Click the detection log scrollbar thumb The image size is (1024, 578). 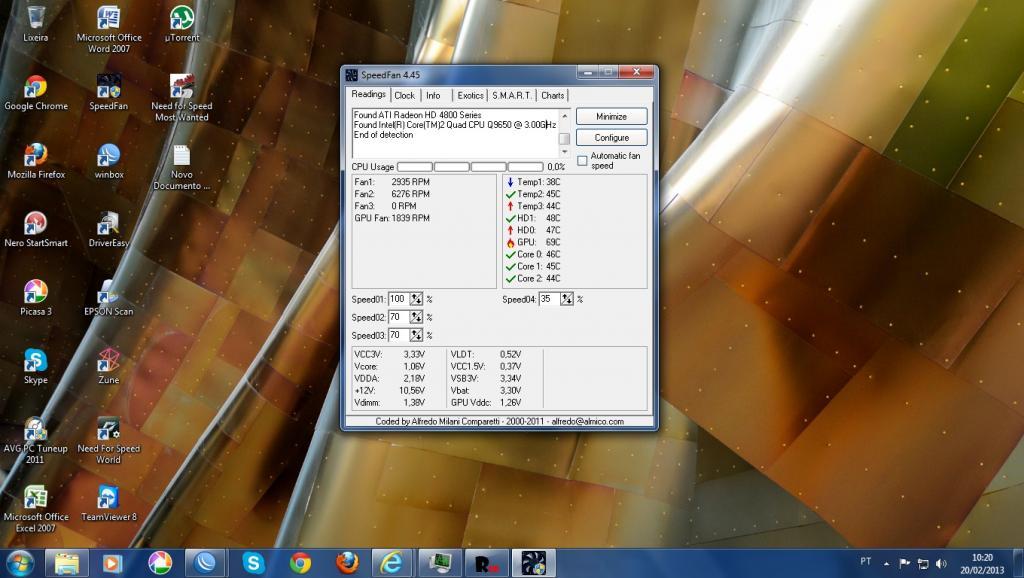pos(564,138)
